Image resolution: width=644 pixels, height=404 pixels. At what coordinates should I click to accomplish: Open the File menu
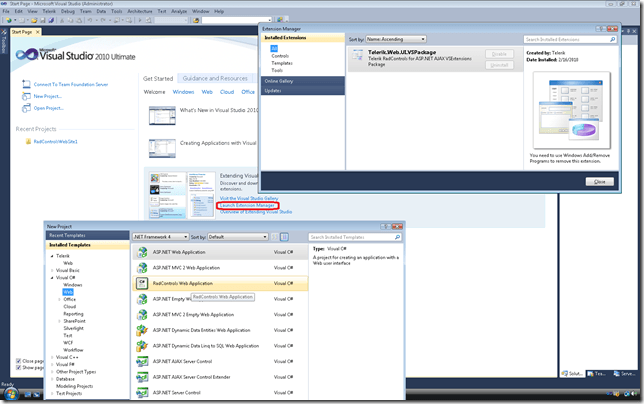pos(6,11)
